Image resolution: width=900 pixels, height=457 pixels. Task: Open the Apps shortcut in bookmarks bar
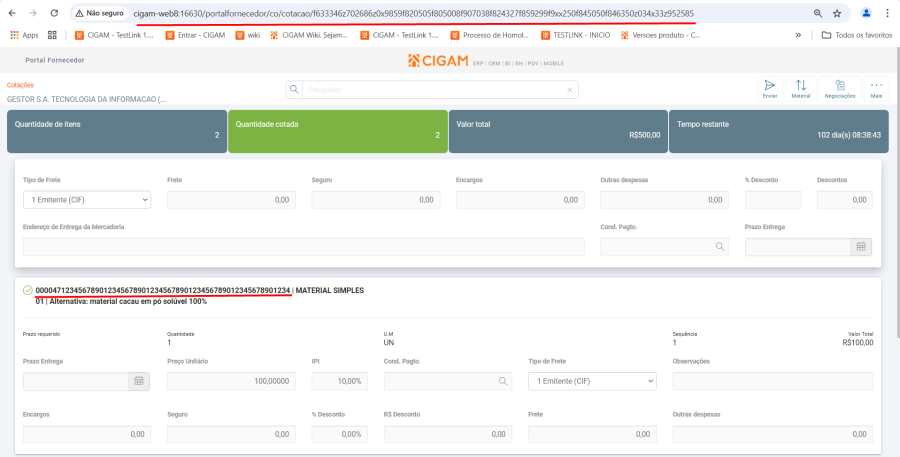pos(24,35)
